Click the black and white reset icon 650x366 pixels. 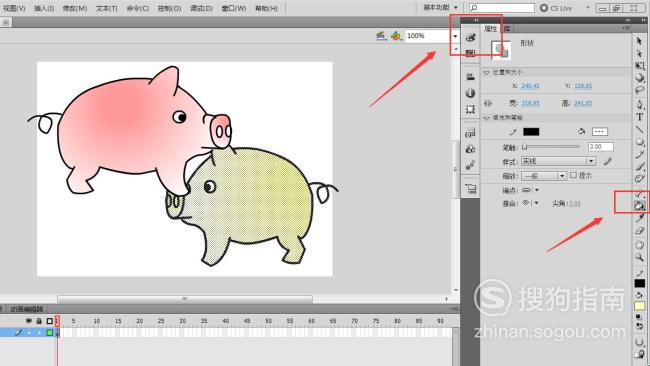pos(638,317)
